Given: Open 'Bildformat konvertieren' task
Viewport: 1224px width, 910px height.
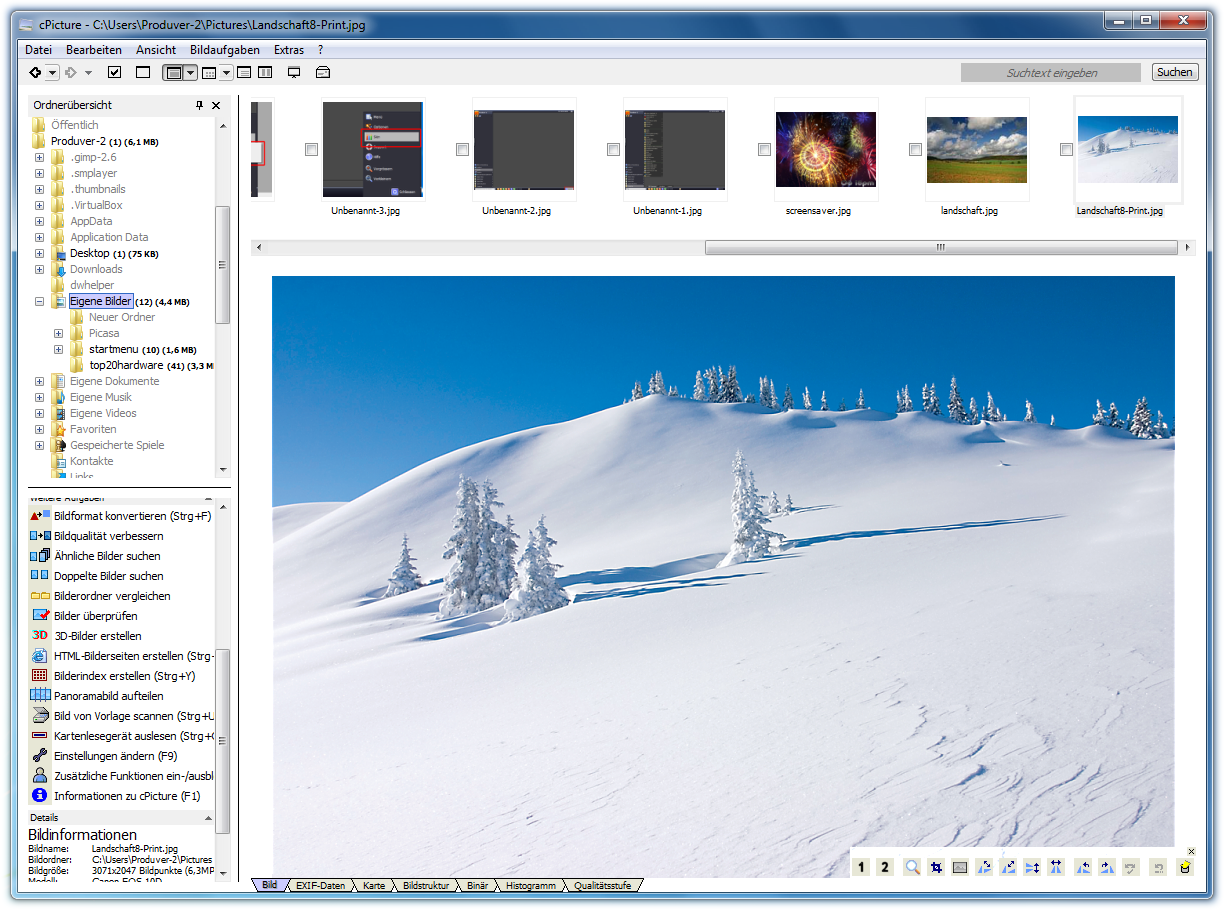Looking at the screenshot, I should (x=132, y=516).
